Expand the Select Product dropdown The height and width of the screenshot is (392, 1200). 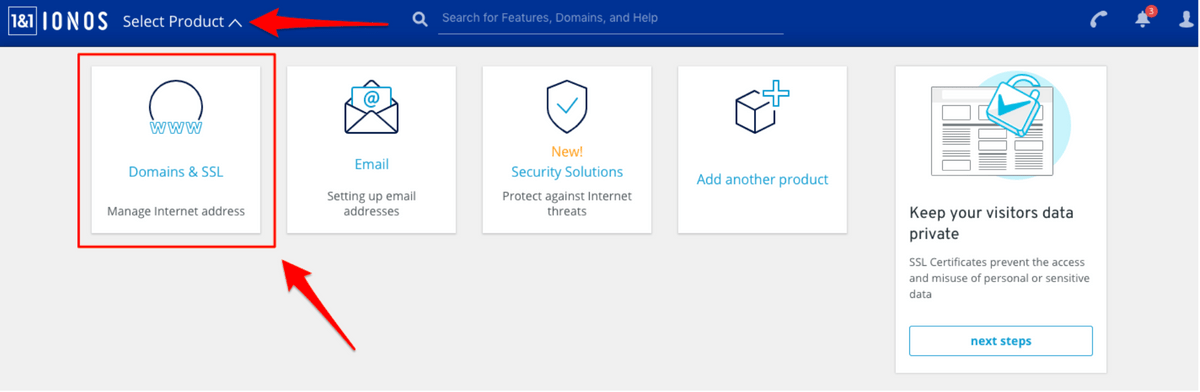pyautogui.click(x=182, y=22)
